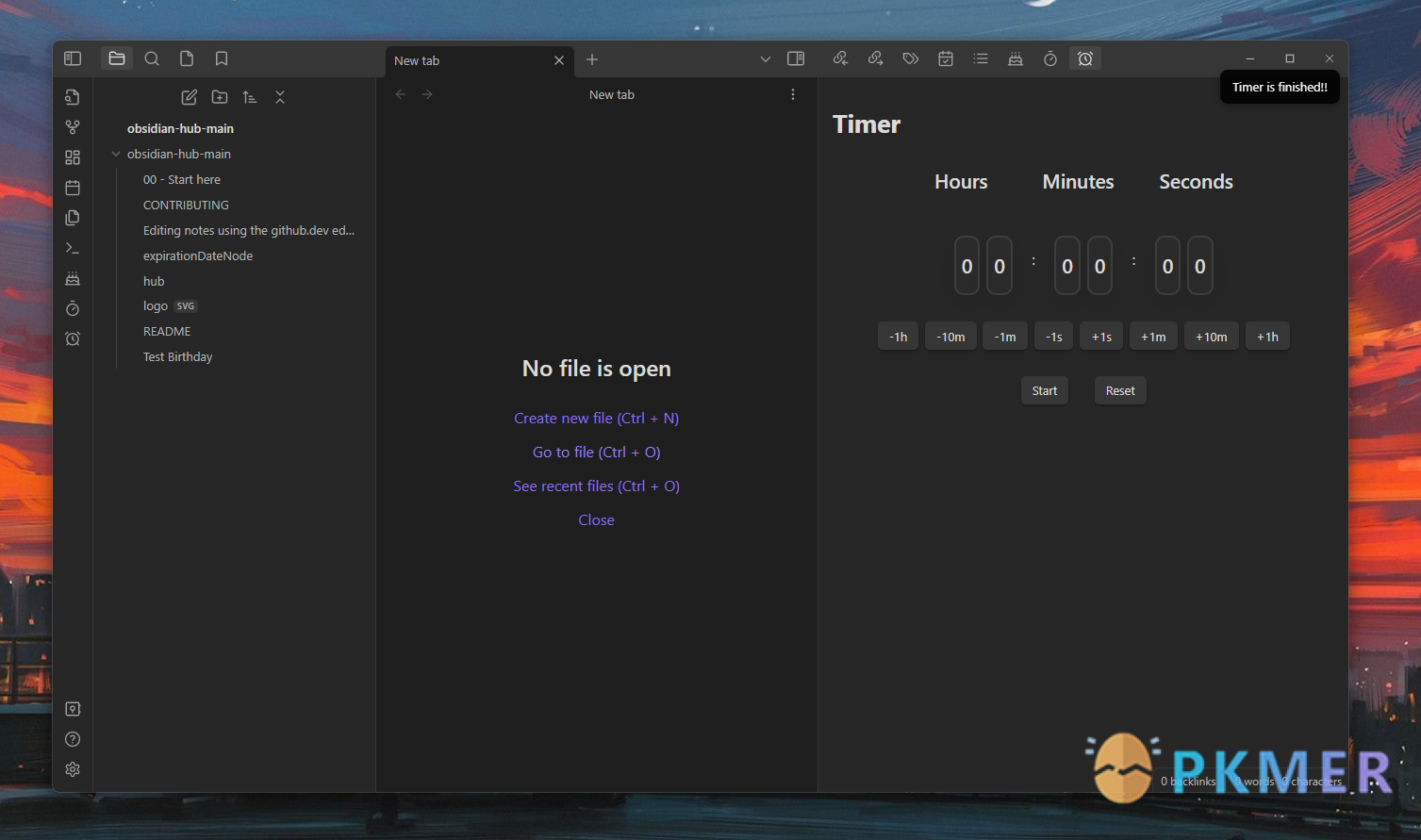Viewport: 1421px width, 840px height.
Task: Open settings gear icon
Action: click(x=73, y=769)
